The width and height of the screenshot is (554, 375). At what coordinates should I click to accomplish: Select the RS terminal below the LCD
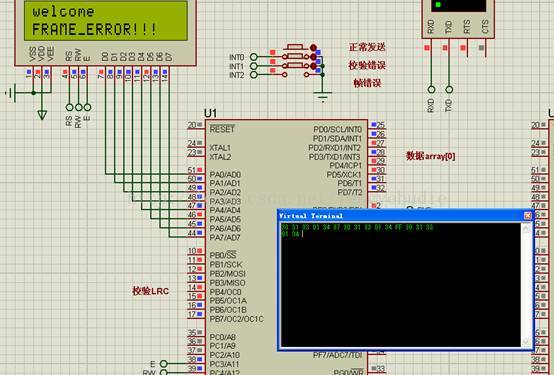tap(70, 107)
